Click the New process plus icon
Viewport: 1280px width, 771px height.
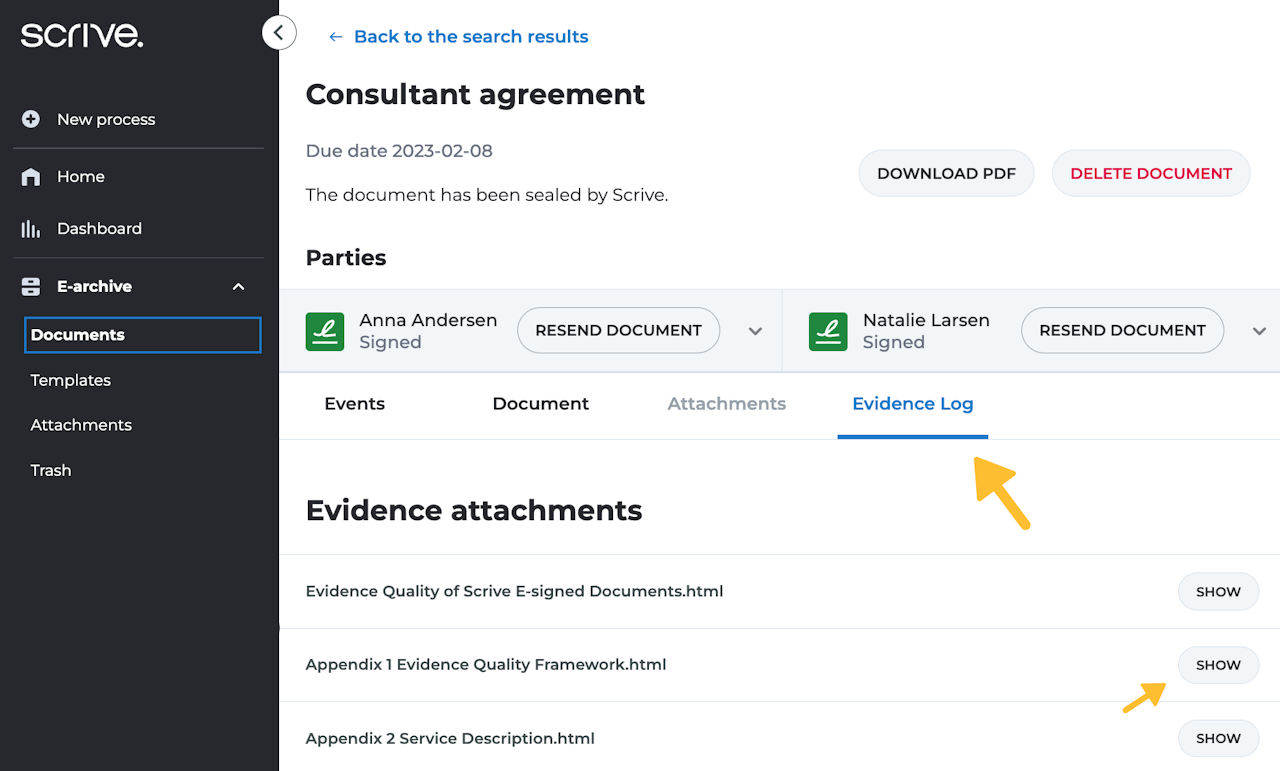click(x=31, y=119)
